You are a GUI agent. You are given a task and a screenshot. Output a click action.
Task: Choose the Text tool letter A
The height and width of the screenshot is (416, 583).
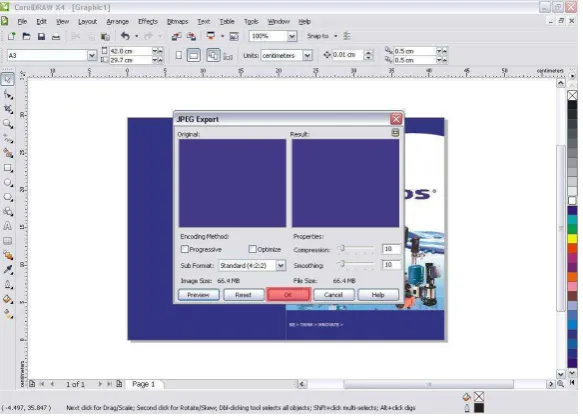pos(7,226)
